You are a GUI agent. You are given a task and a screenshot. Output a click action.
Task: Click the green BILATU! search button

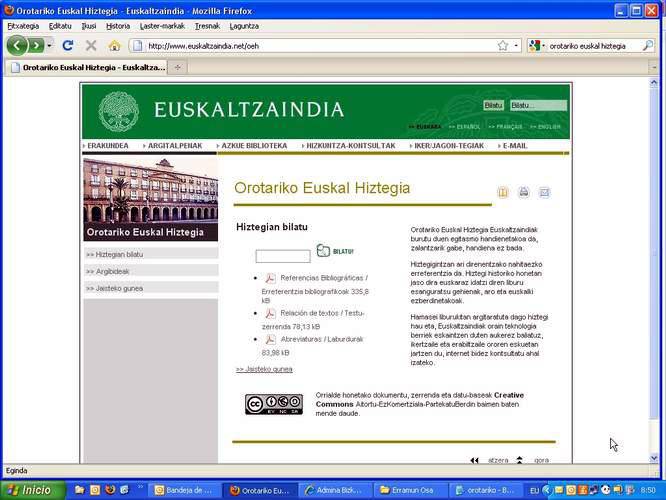pyautogui.click(x=335, y=251)
